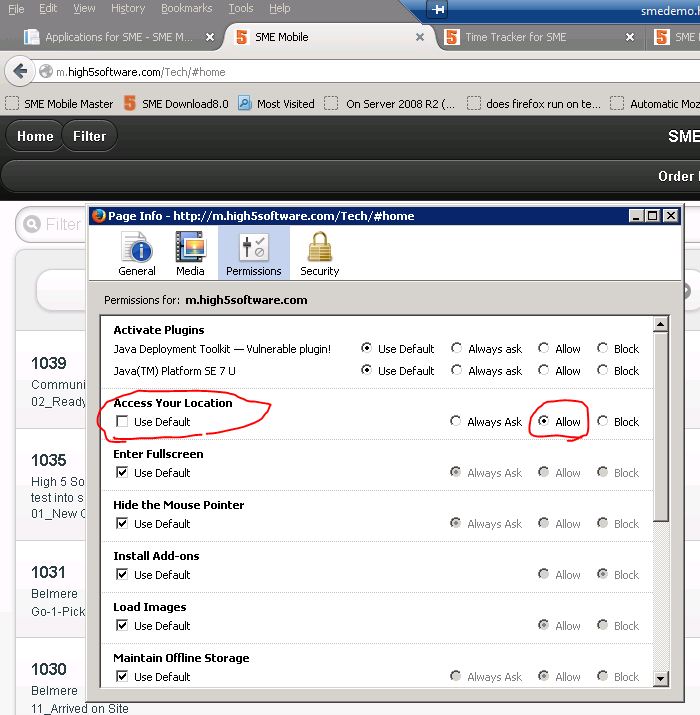This screenshot has height=715, width=700.
Task: Toggle Use Default for Access Your Location
Action: click(122, 421)
